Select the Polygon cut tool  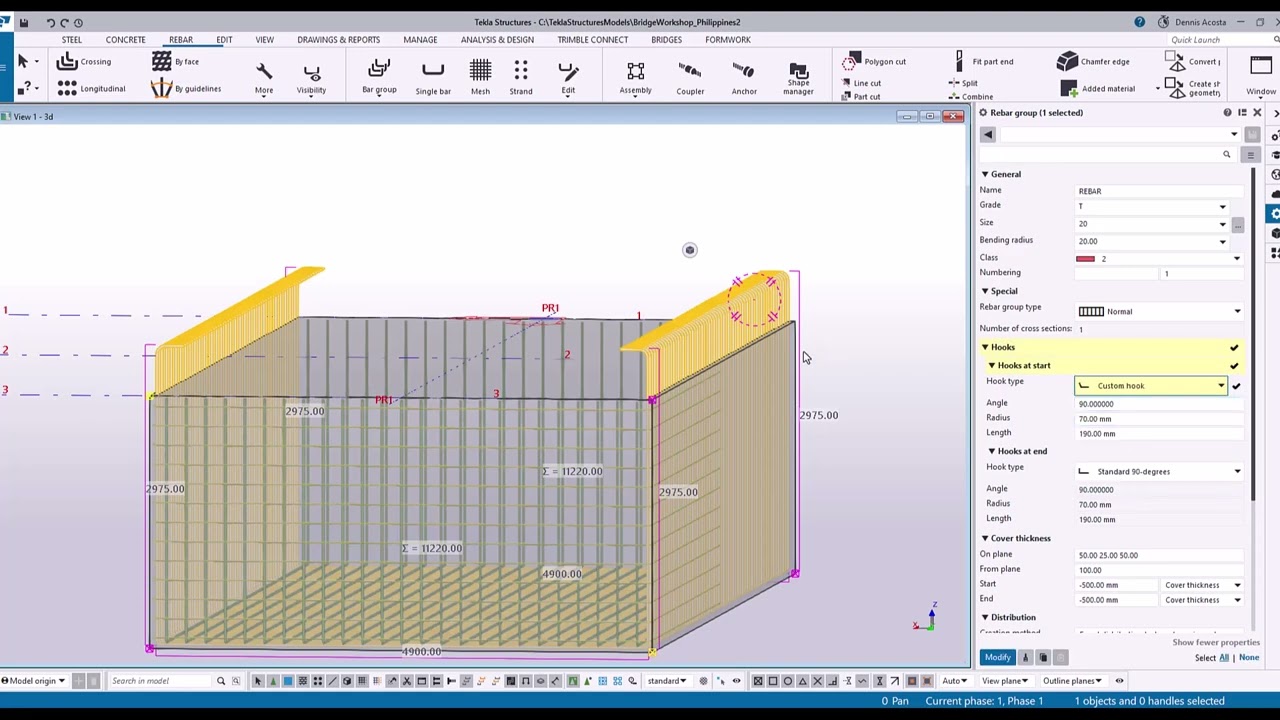pyautogui.click(x=874, y=62)
